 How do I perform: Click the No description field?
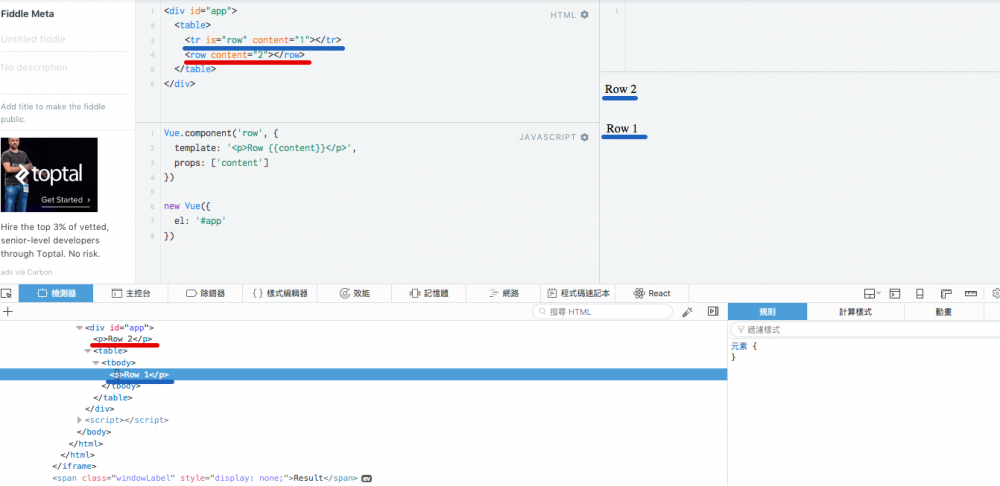[64, 68]
